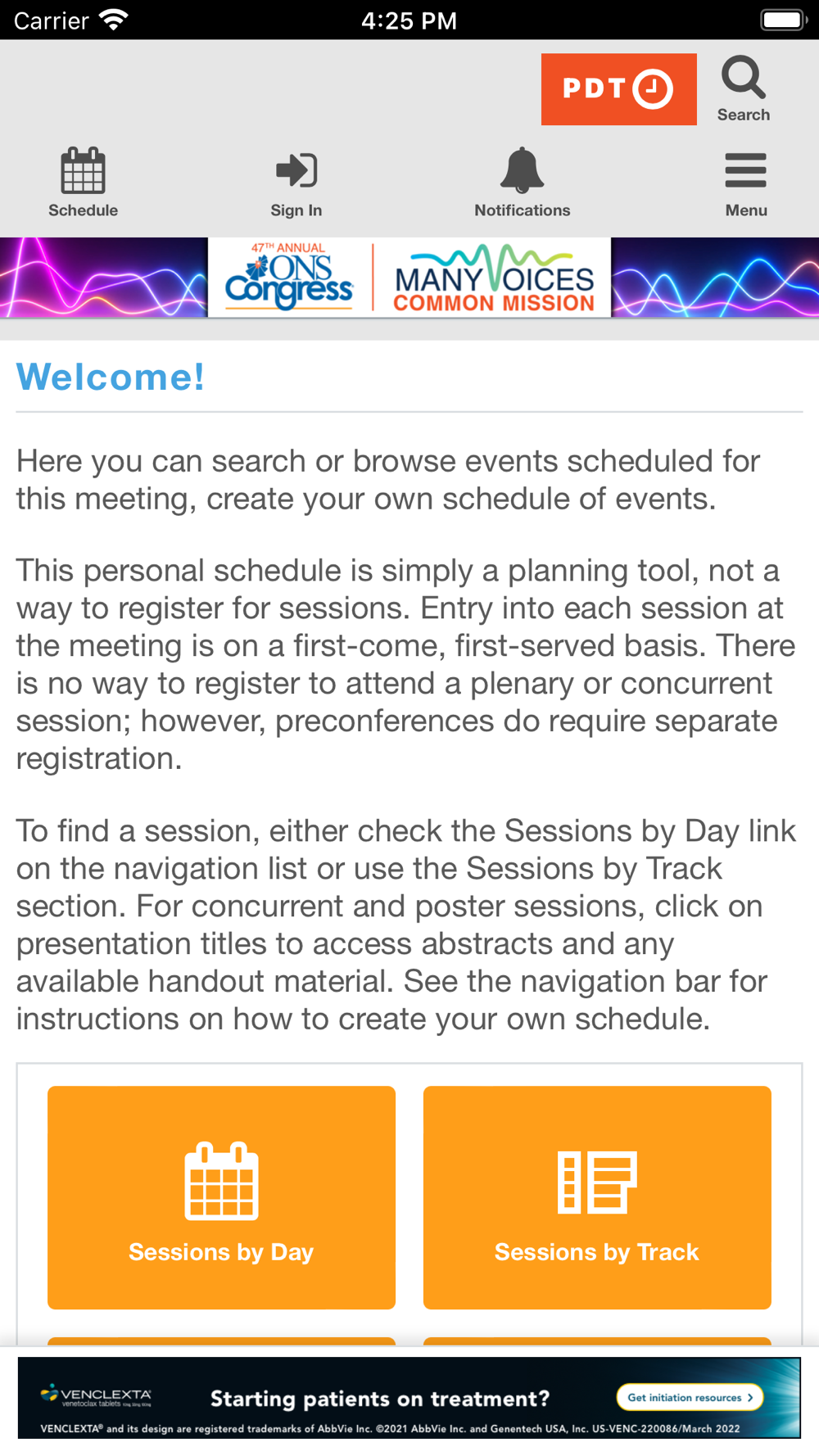Tap the Search magnifying glass icon
Viewport: 819px width, 1456px height.
(743, 78)
